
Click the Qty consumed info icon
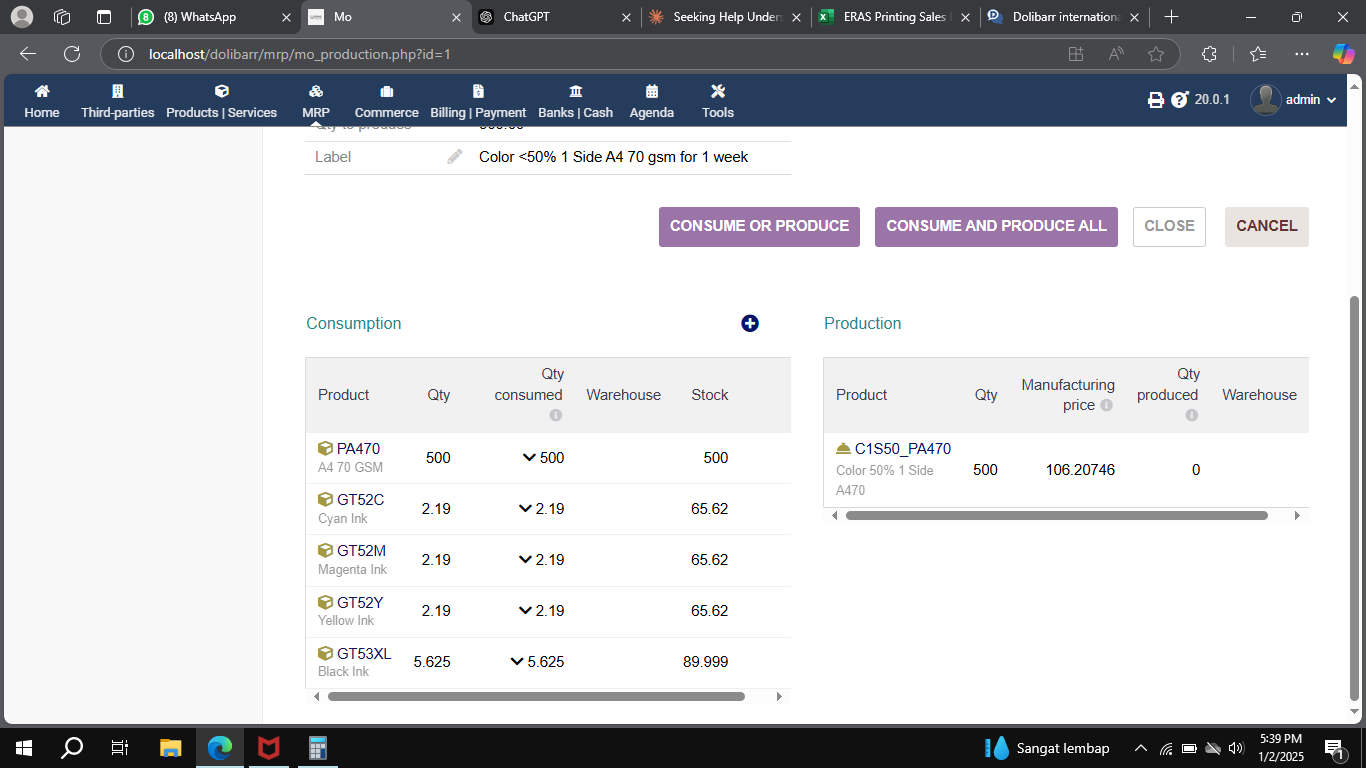556,415
